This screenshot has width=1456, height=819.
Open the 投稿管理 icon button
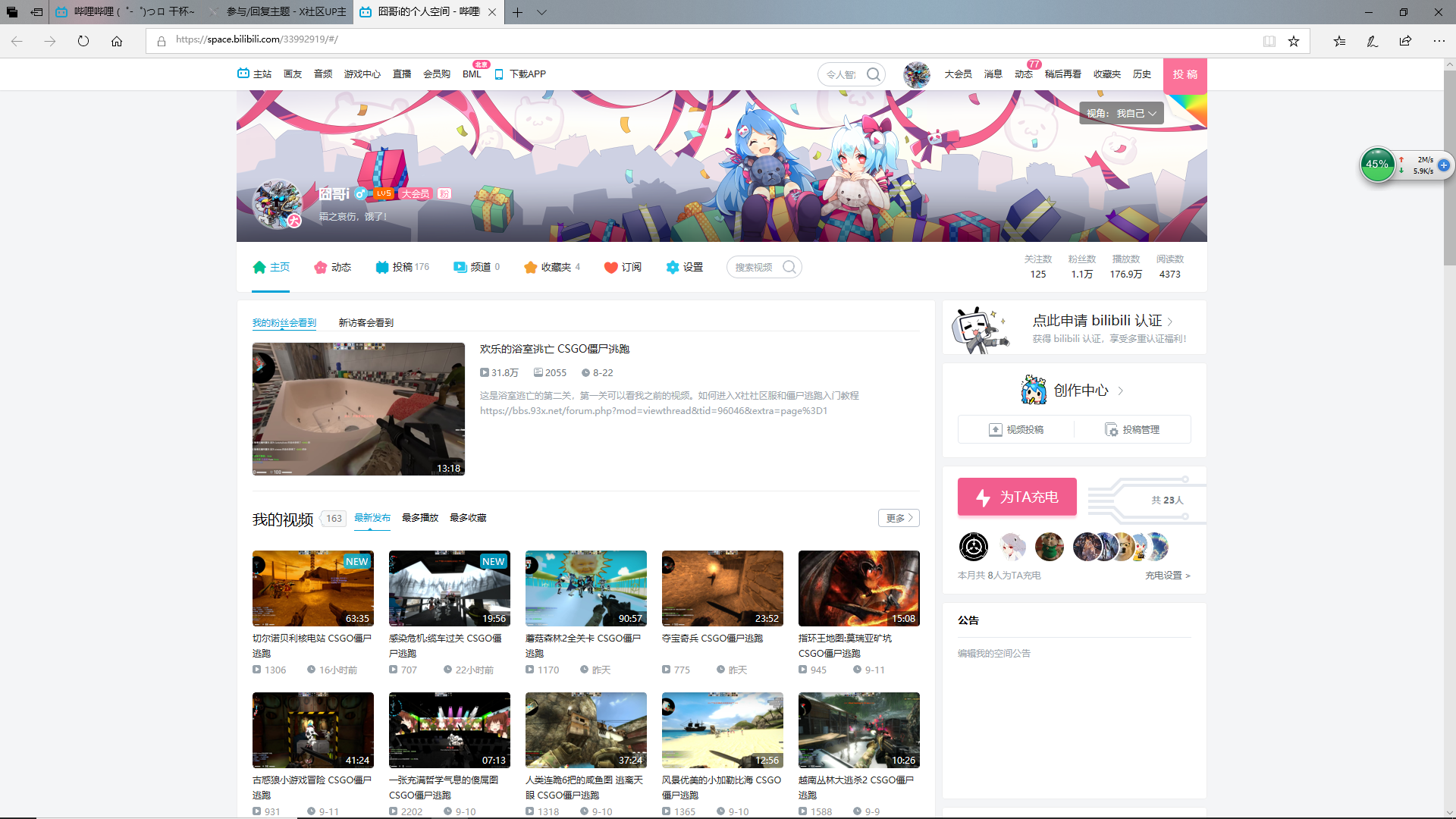click(x=1111, y=430)
